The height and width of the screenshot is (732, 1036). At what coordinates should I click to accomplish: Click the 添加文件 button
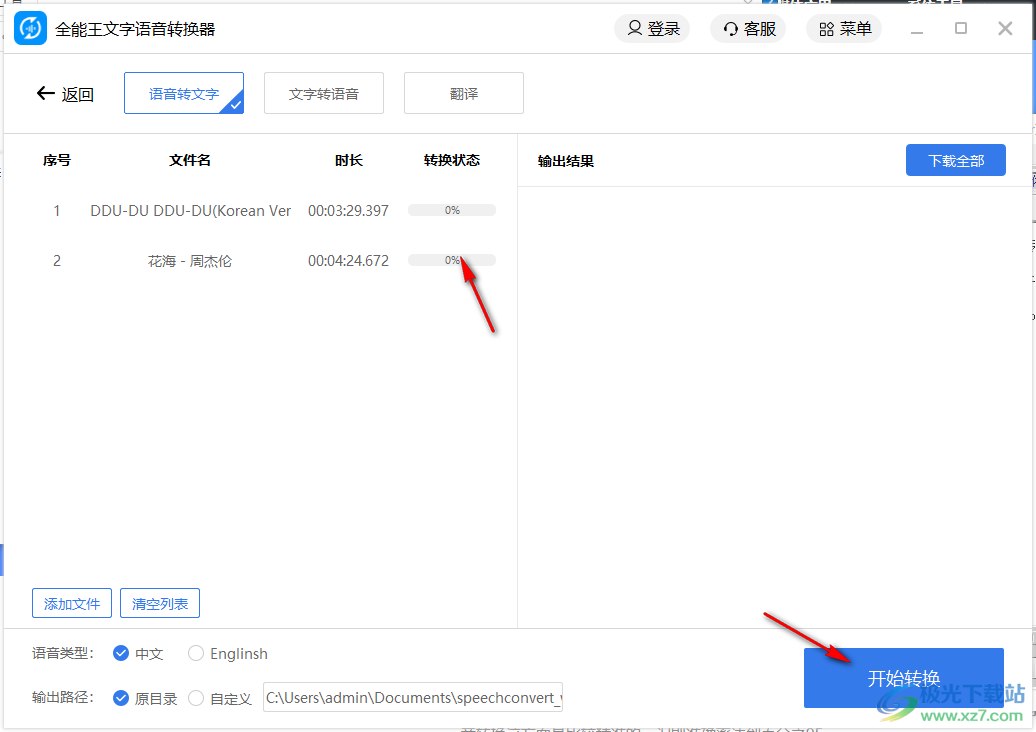(71, 603)
